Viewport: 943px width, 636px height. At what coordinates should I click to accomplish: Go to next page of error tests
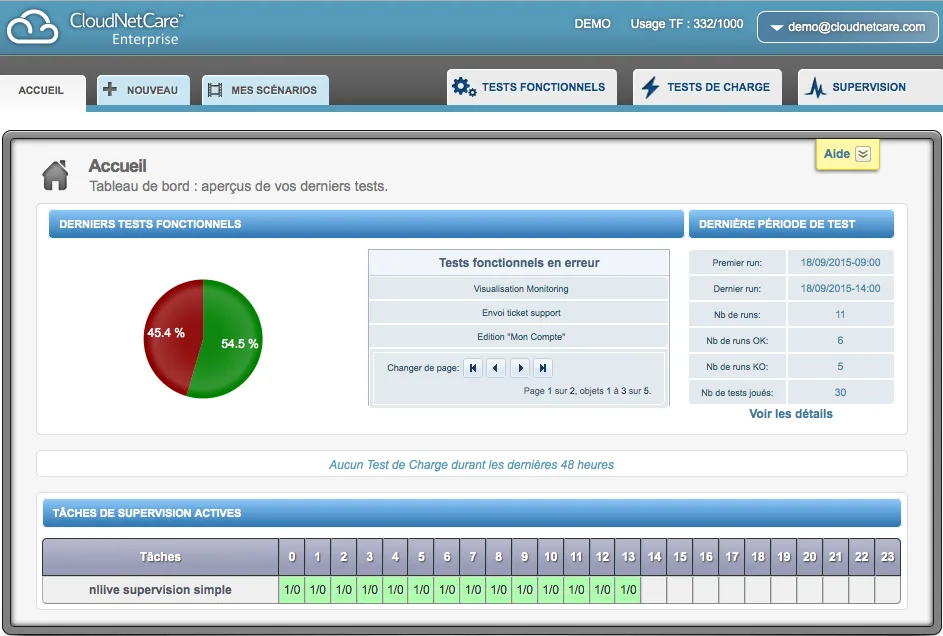(520, 368)
